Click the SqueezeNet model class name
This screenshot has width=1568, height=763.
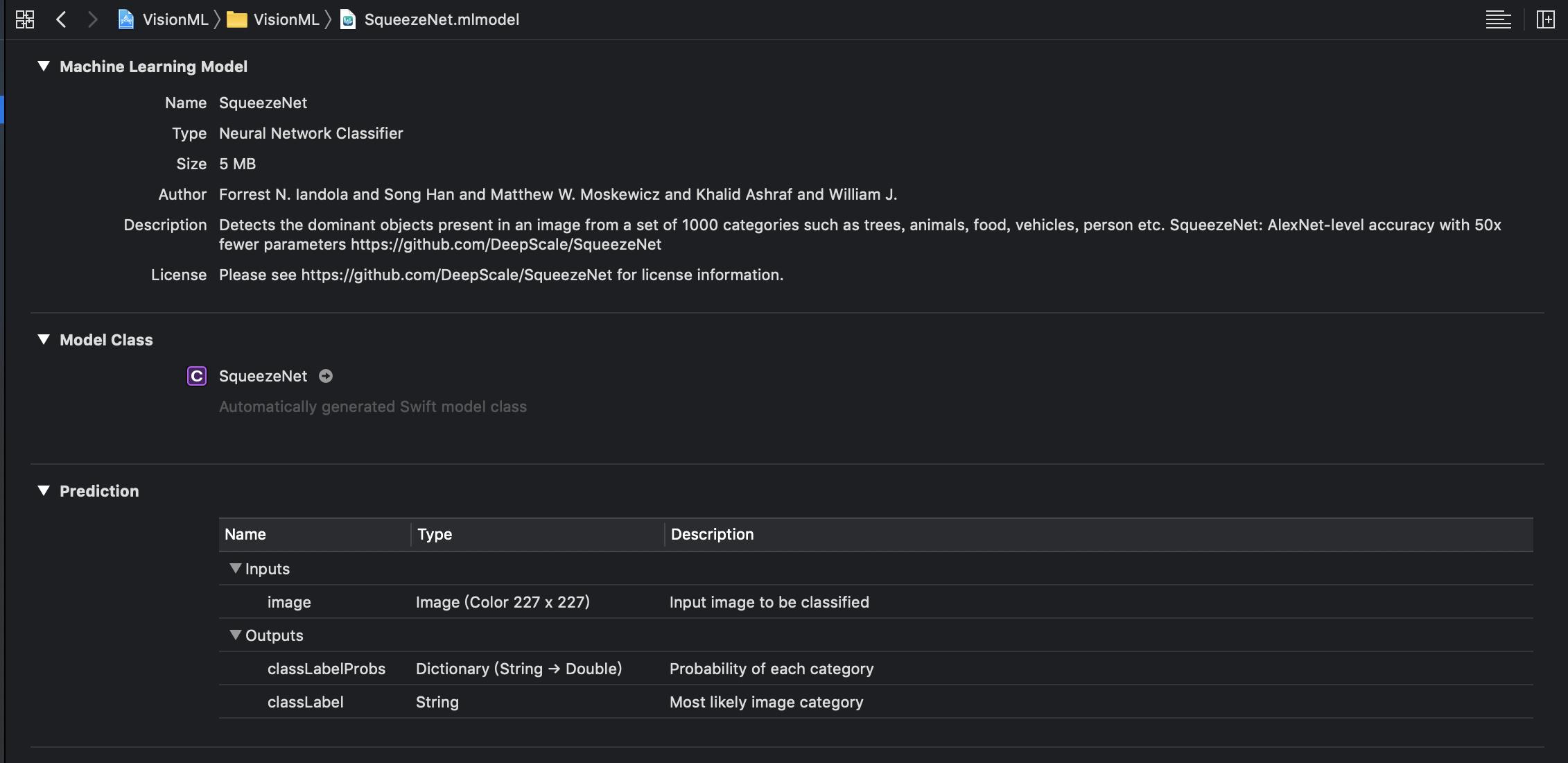[263, 376]
